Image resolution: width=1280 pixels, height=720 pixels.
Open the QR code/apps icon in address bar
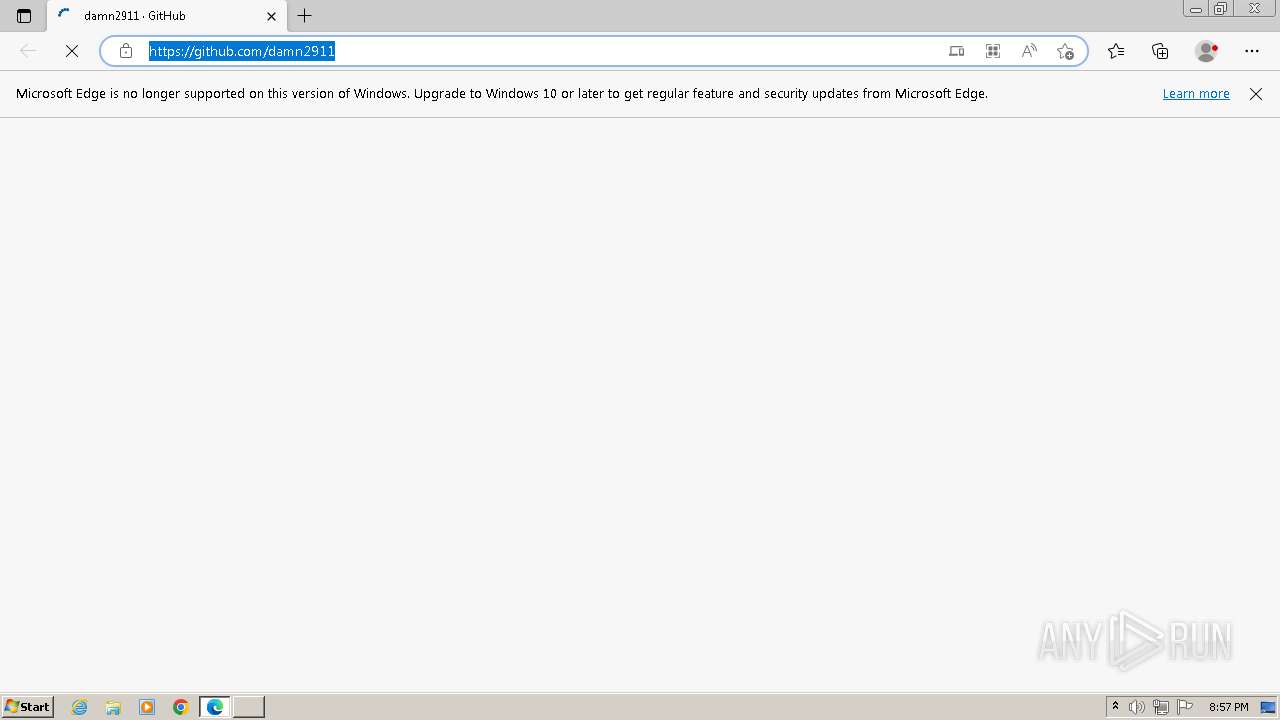pos(993,51)
